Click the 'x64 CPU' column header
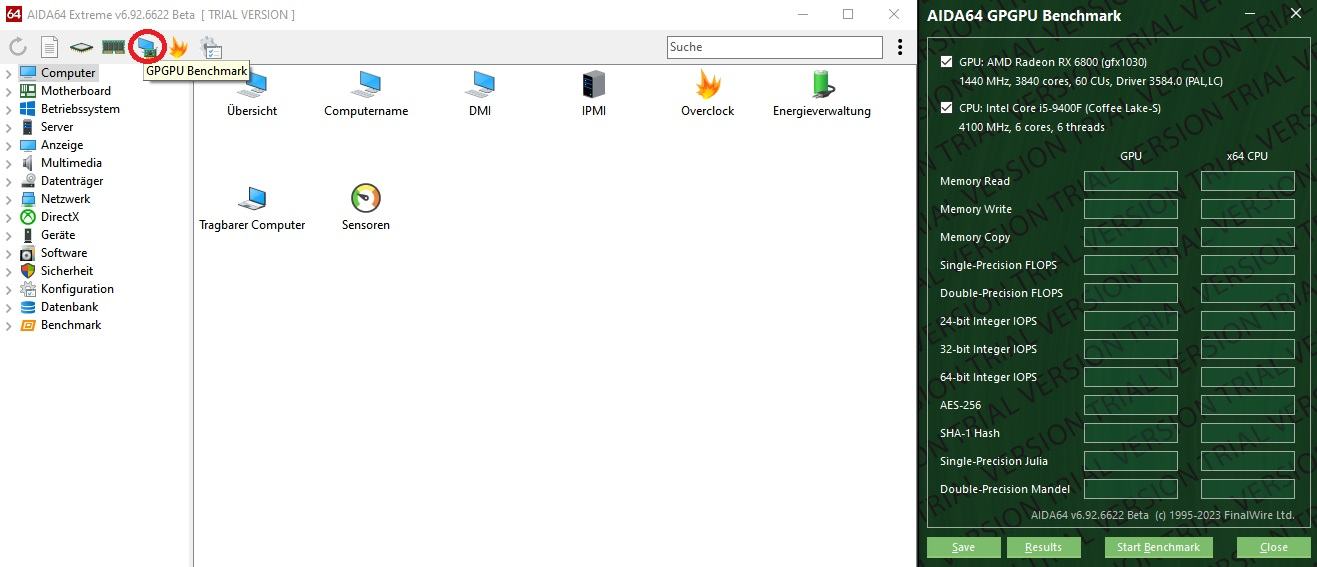This screenshot has width=1317, height=567. [1247, 156]
